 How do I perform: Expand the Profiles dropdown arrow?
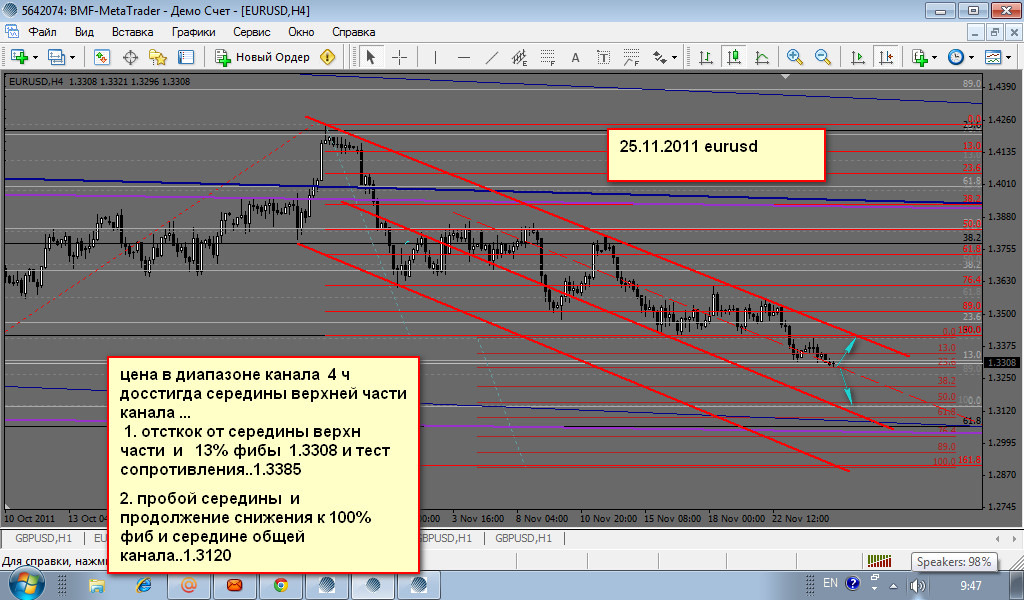[72, 57]
